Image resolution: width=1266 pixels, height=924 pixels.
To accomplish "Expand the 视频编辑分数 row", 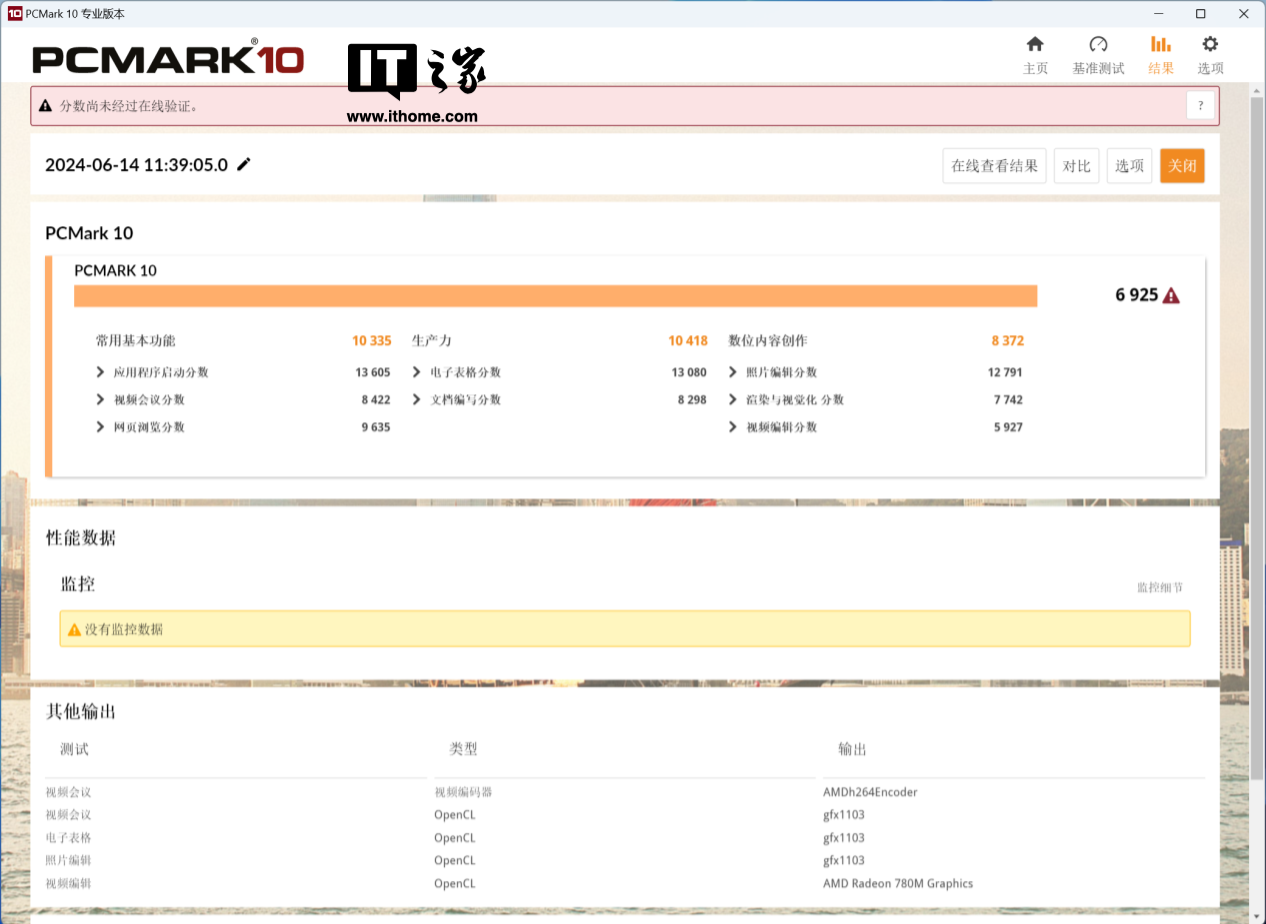I will click(x=733, y=427).
